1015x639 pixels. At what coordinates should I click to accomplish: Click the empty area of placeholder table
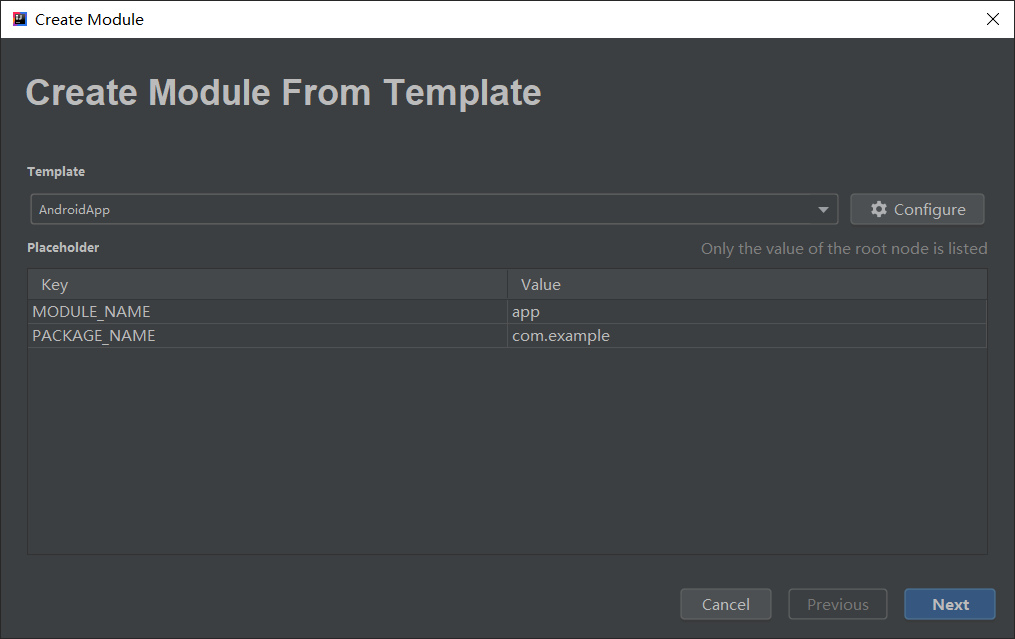point(506,450)
